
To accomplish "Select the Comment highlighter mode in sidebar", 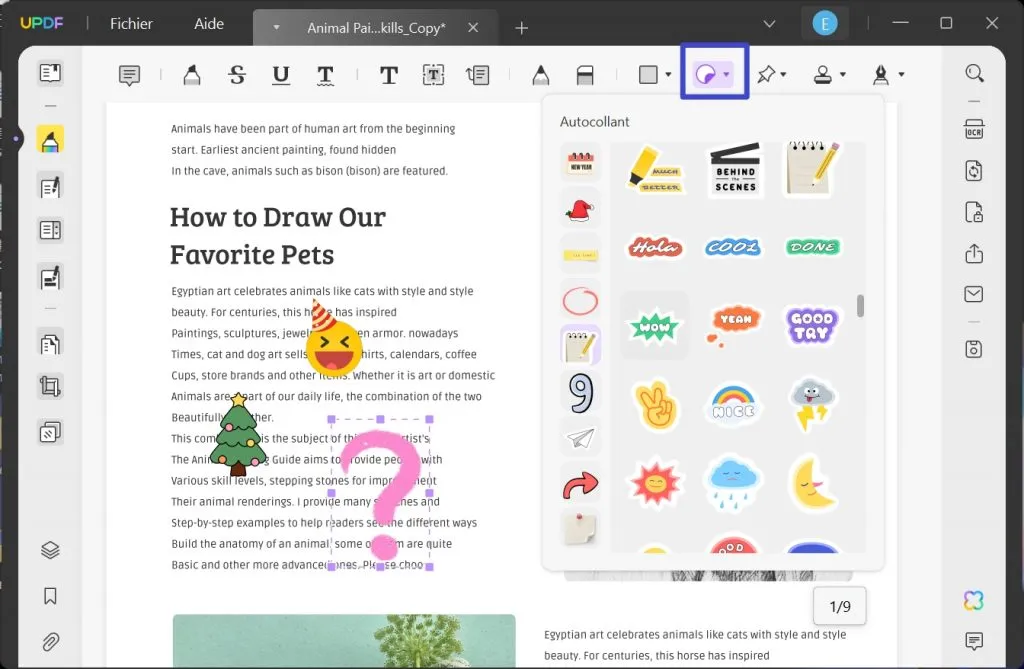I will click(x=50, y=139).
